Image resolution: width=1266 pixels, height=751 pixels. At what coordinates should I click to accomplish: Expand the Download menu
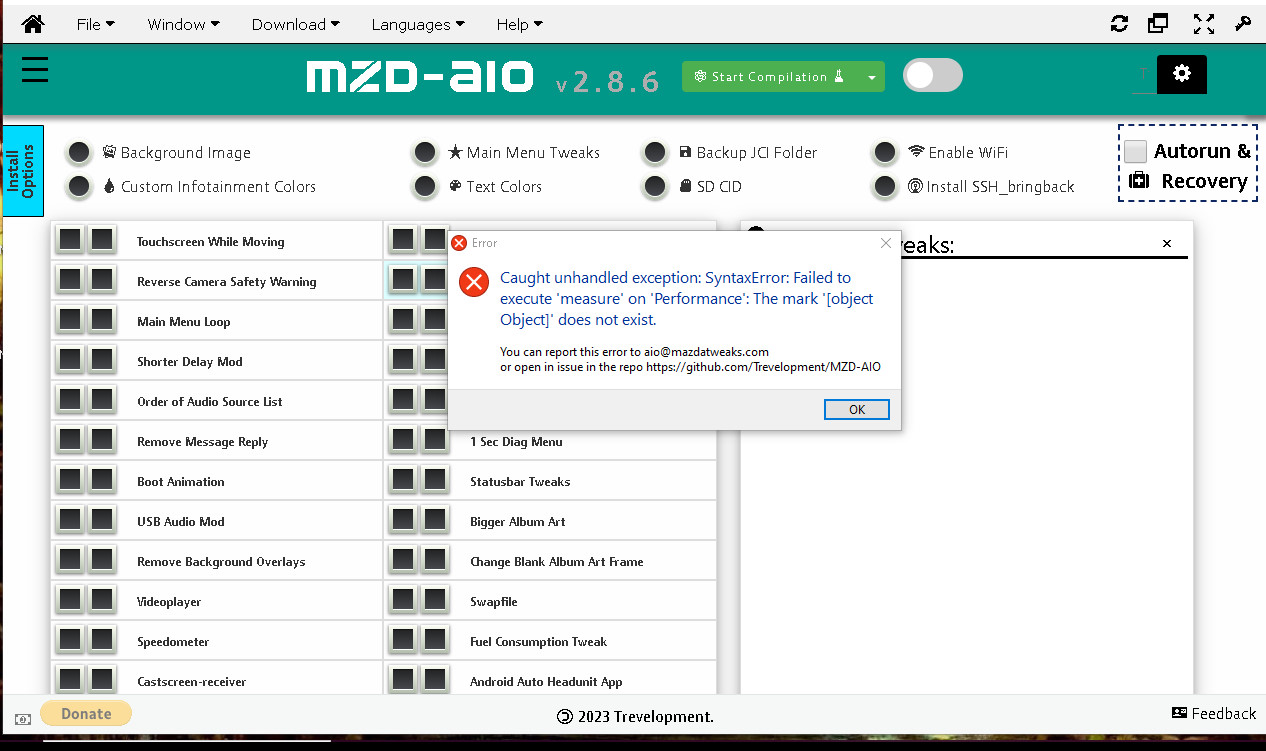coord(295,24)
